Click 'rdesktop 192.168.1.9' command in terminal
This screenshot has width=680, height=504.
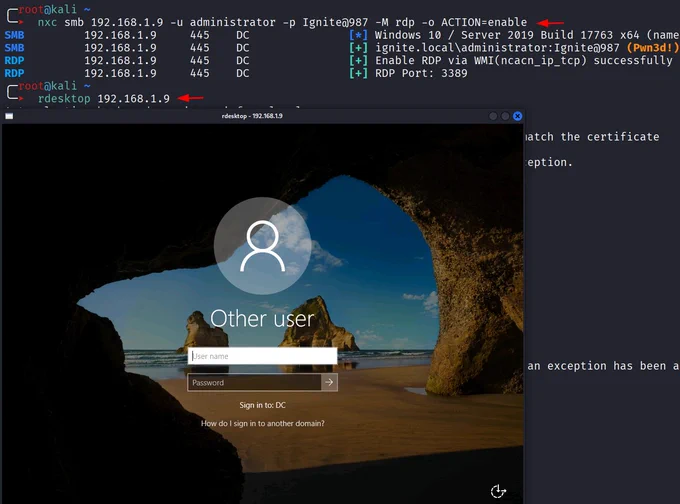pyautogui.click(x=104, y=99)
